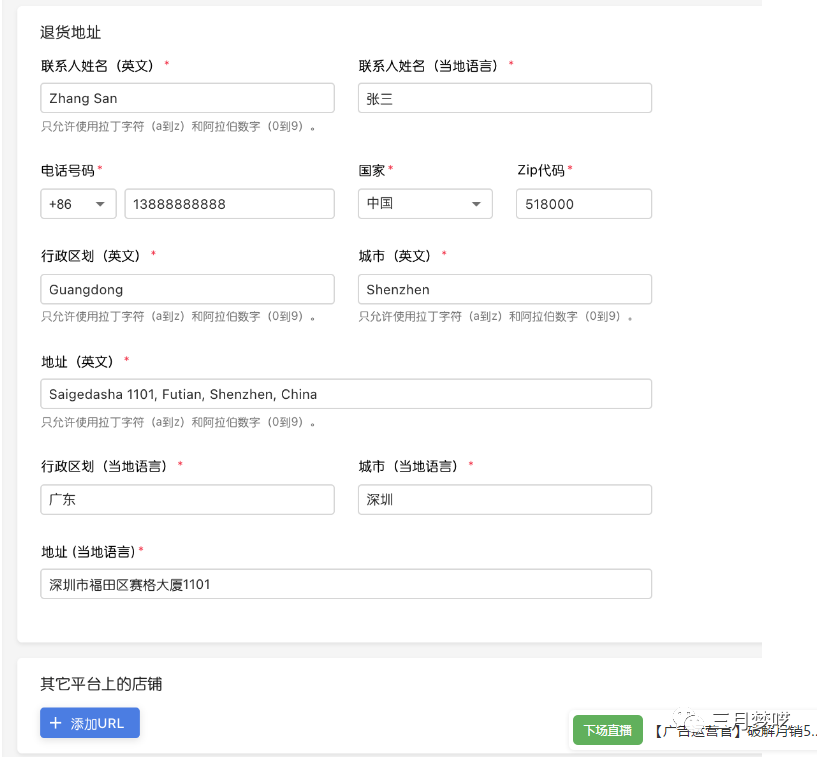The image size is (817, 757).
Task: Open the +86 country code dropdown
Action: tap(78, 204)
